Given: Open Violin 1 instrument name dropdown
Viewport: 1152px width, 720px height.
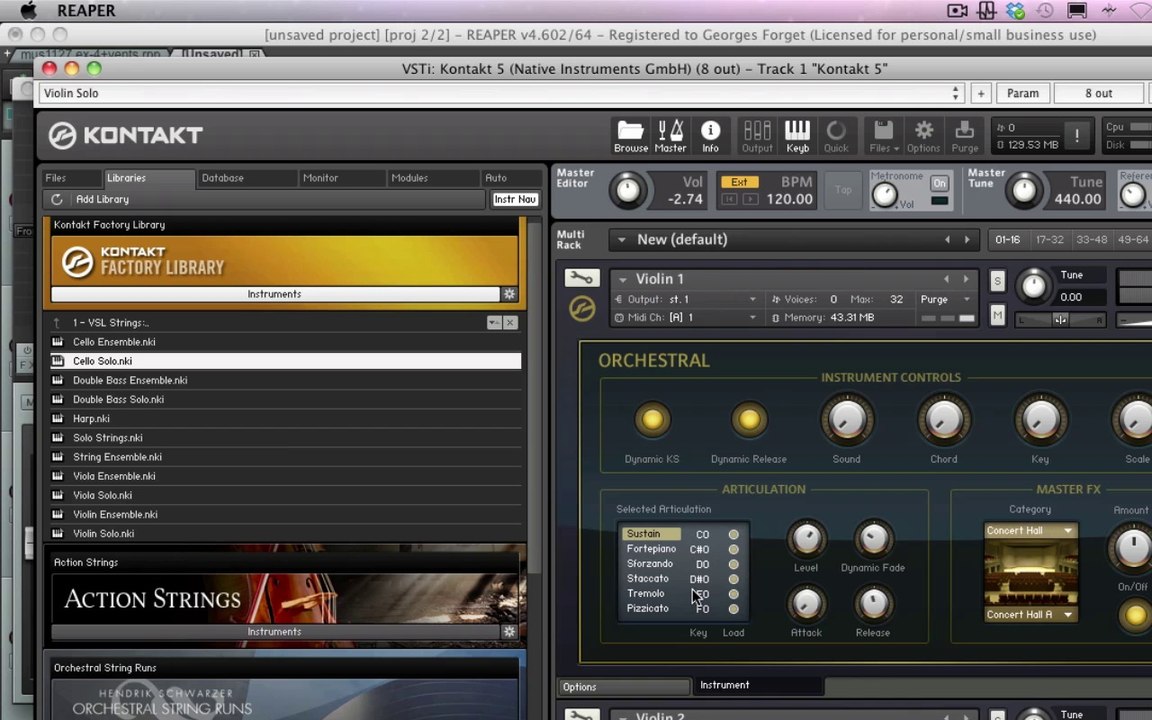Looking at the screenshot, I should click(x=622, y=279).
